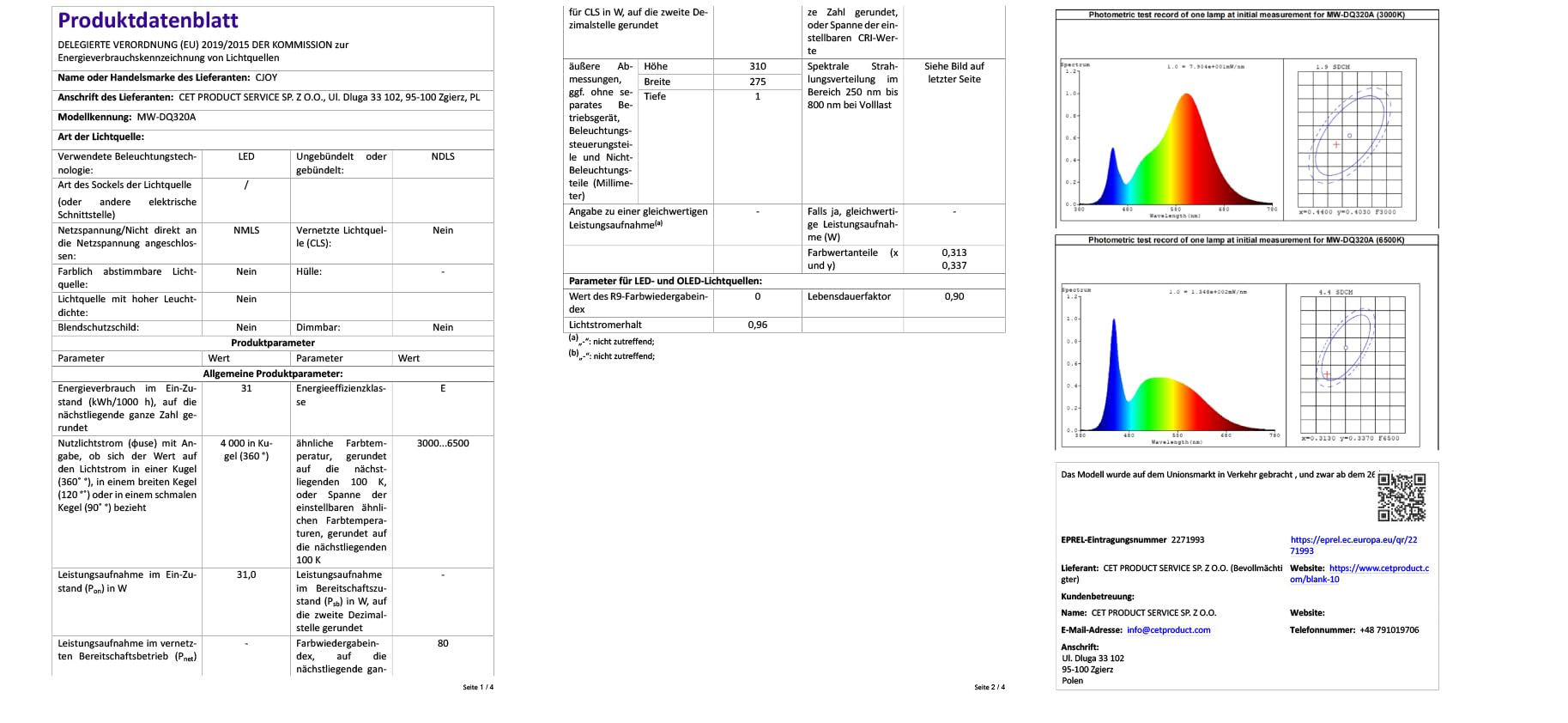This screenshot has width=1568, height=723.
Task: Click the Lebensdauerfaktor value 0,90
Action: (x=954, y=297)
